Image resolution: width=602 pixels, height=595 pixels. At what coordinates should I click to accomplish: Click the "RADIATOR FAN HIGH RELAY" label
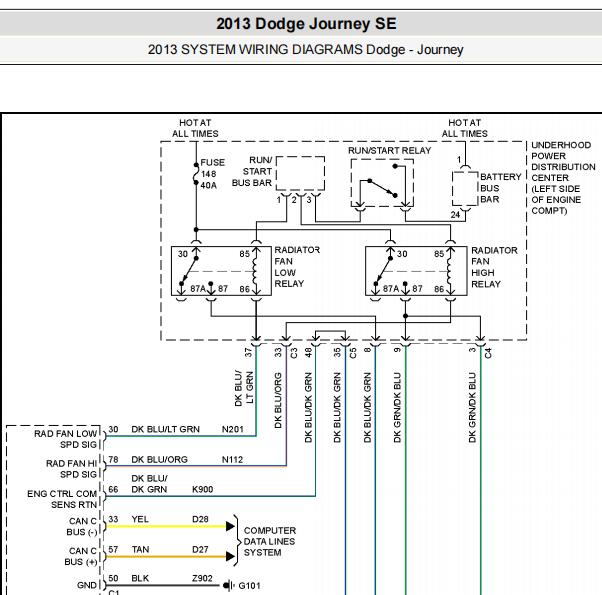pos(494,267)
